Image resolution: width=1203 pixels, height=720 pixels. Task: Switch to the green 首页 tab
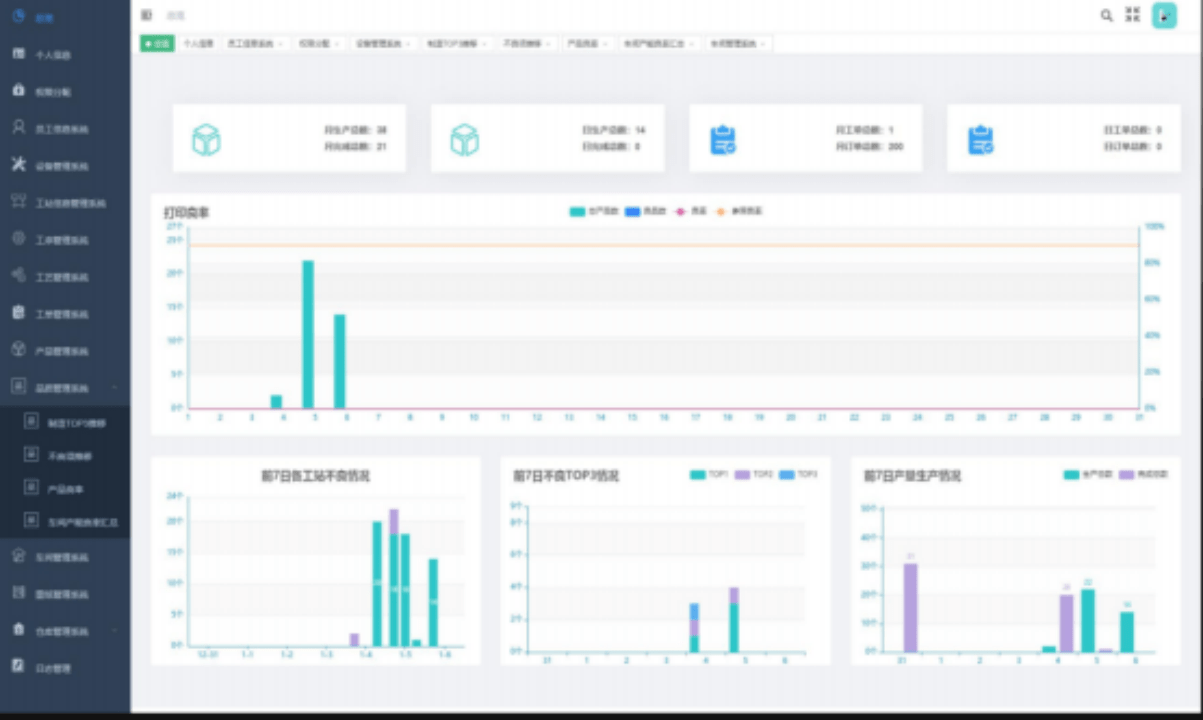click(x=157, y=44)
